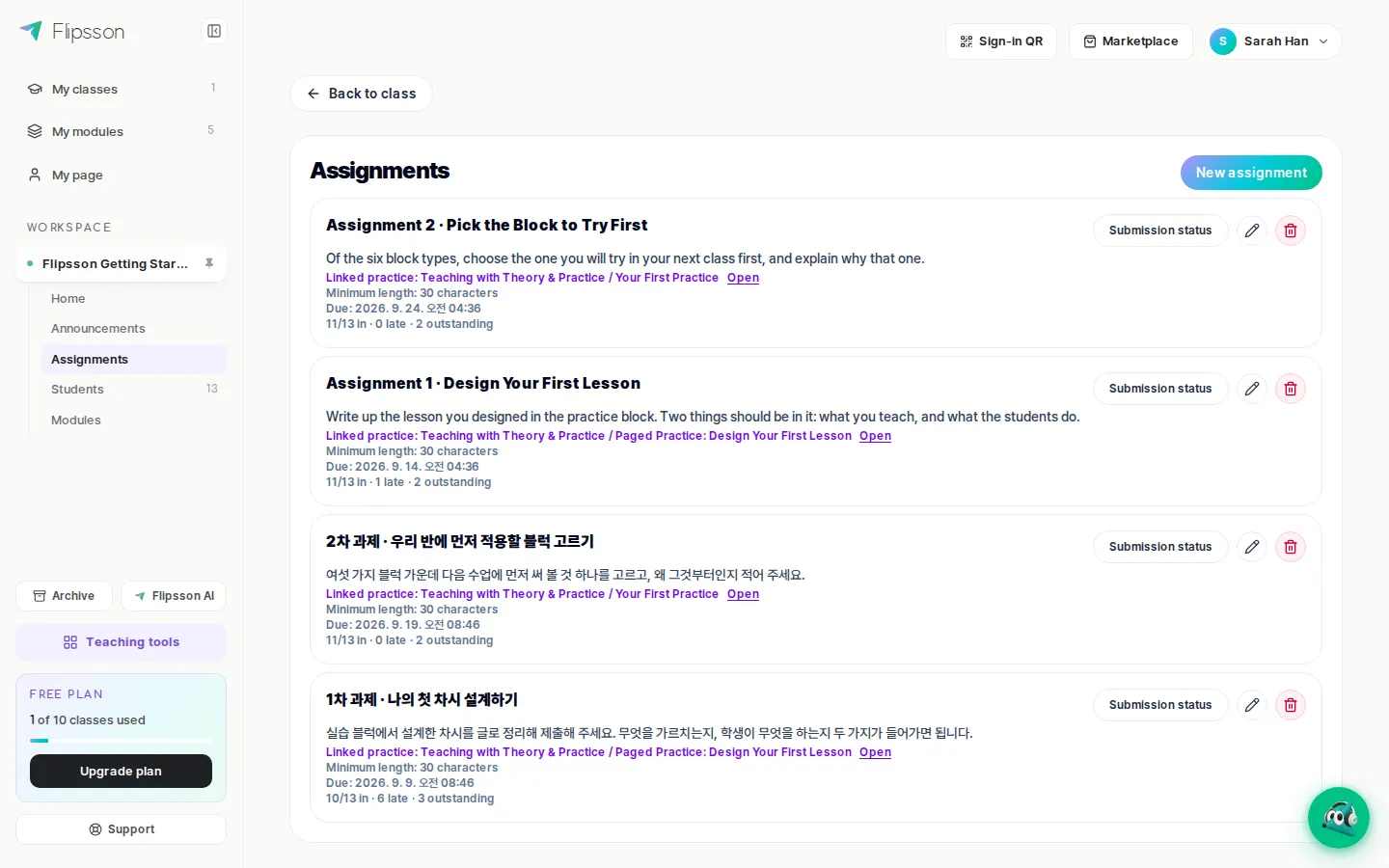Open linked practice for Assignment 1
The image size is (1389, 868).
[x=875, y=436]
